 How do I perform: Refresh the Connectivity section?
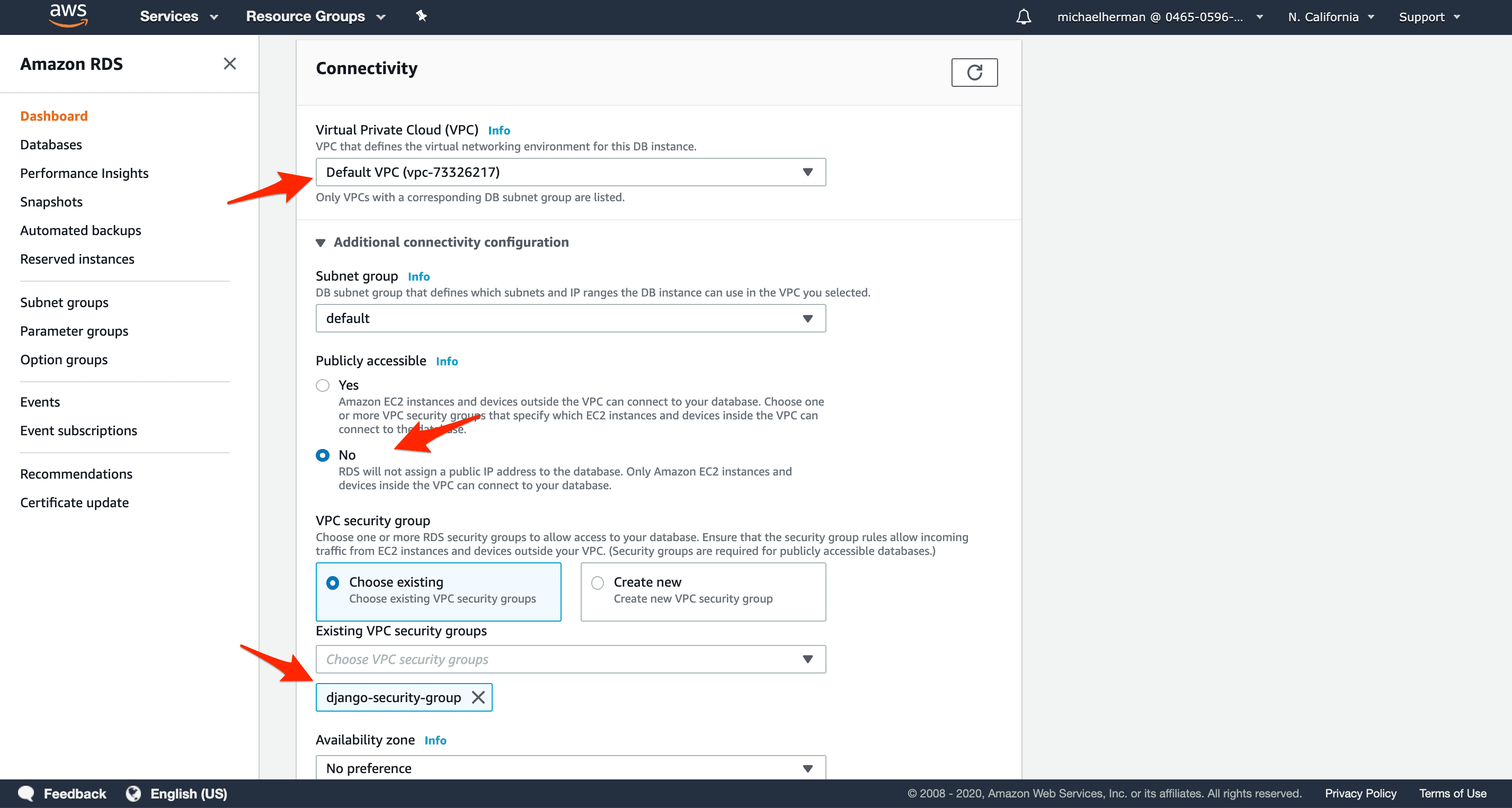[974, 72]
